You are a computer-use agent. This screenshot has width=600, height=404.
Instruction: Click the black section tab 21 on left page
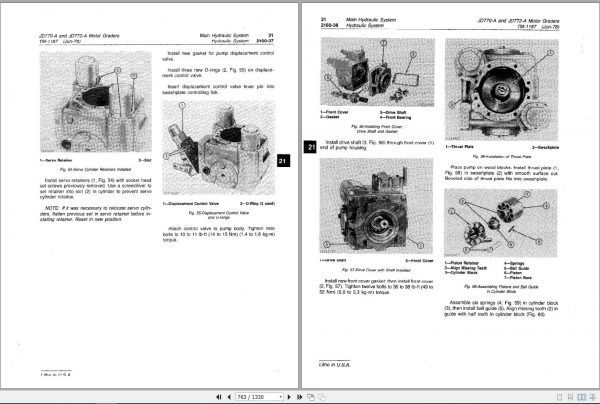(283, 161)
